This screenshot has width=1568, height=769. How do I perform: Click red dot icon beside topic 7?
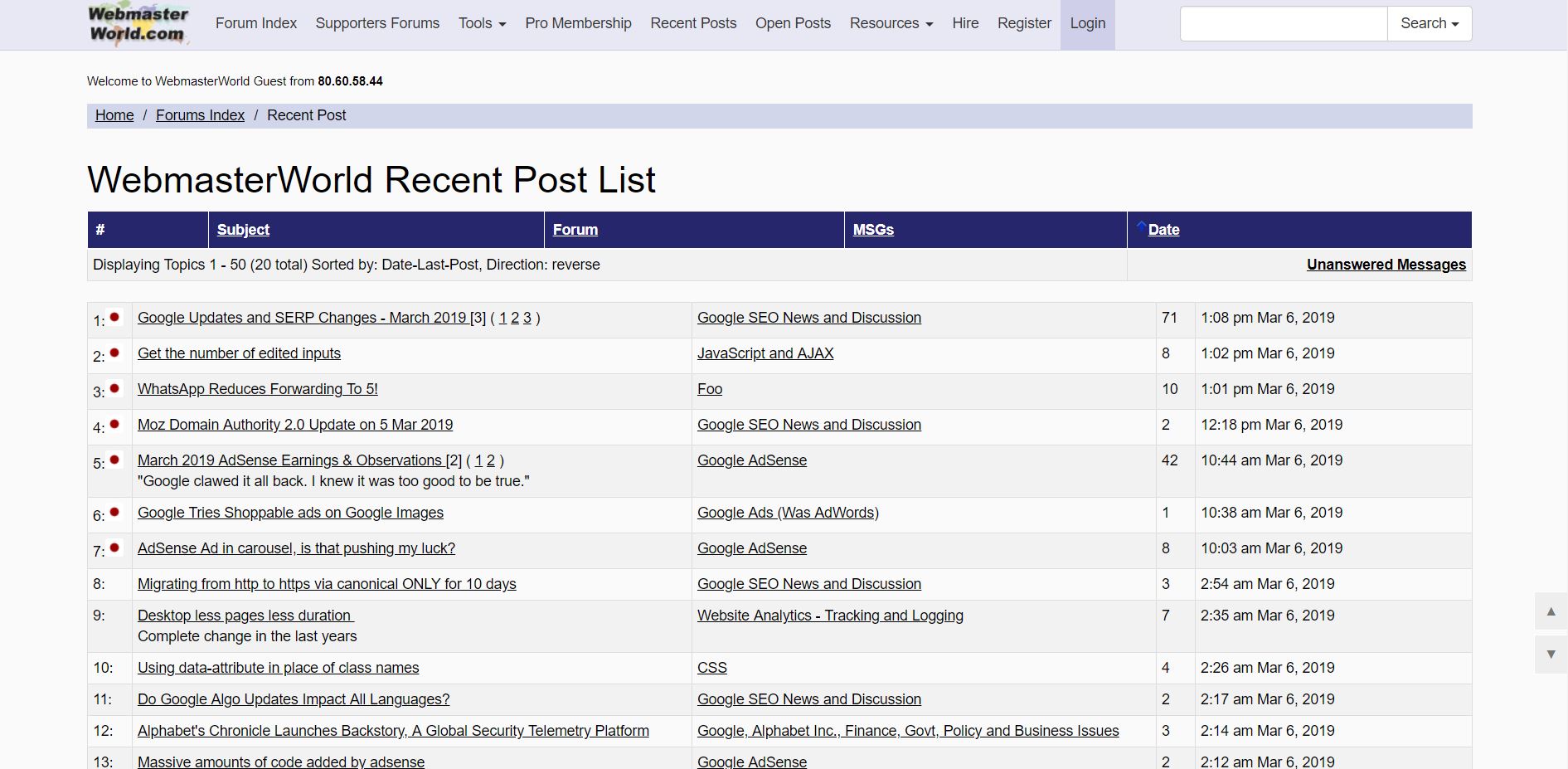[114, 548]
